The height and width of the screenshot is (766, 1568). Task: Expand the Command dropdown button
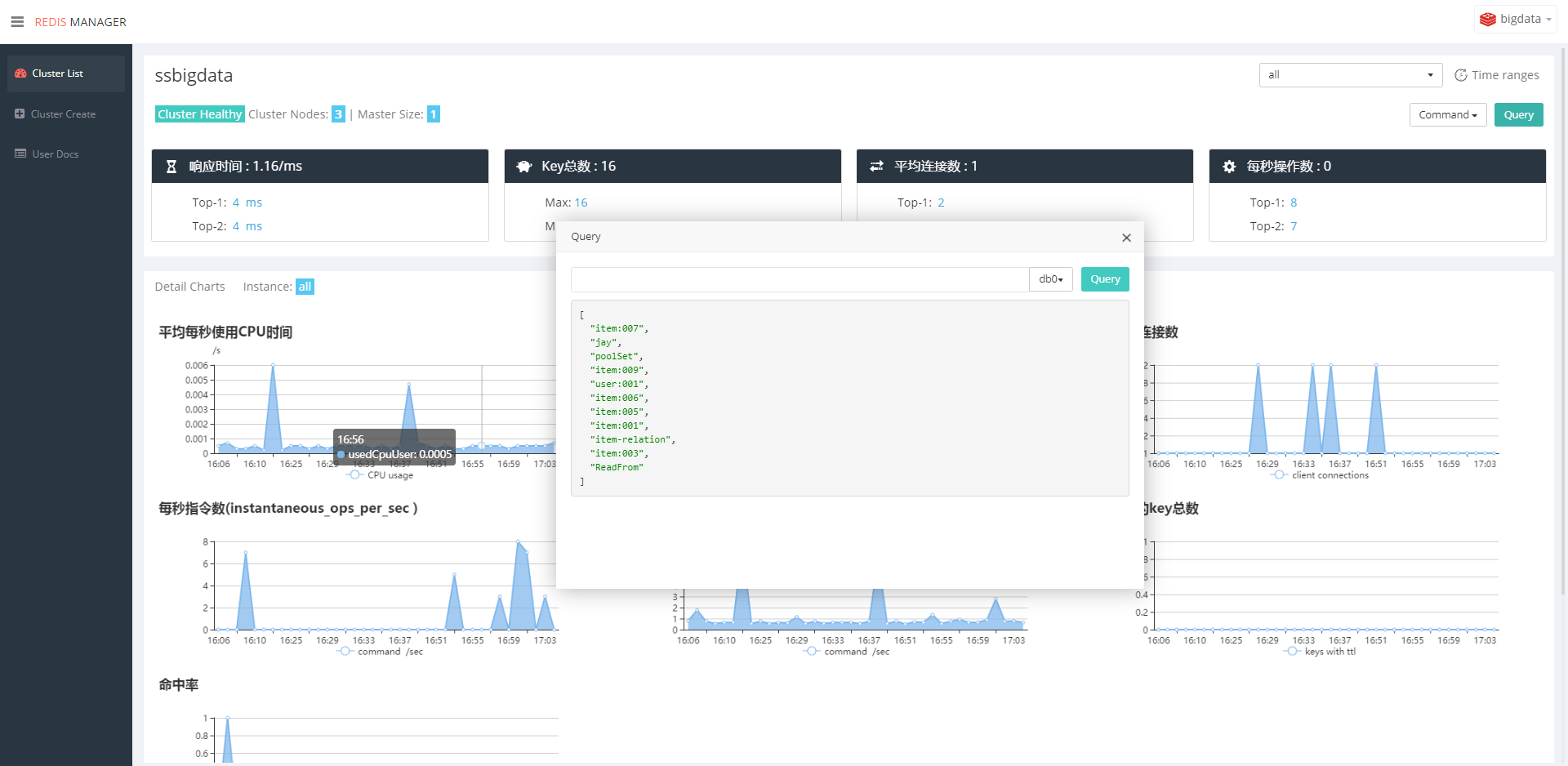pos(1448,115)
